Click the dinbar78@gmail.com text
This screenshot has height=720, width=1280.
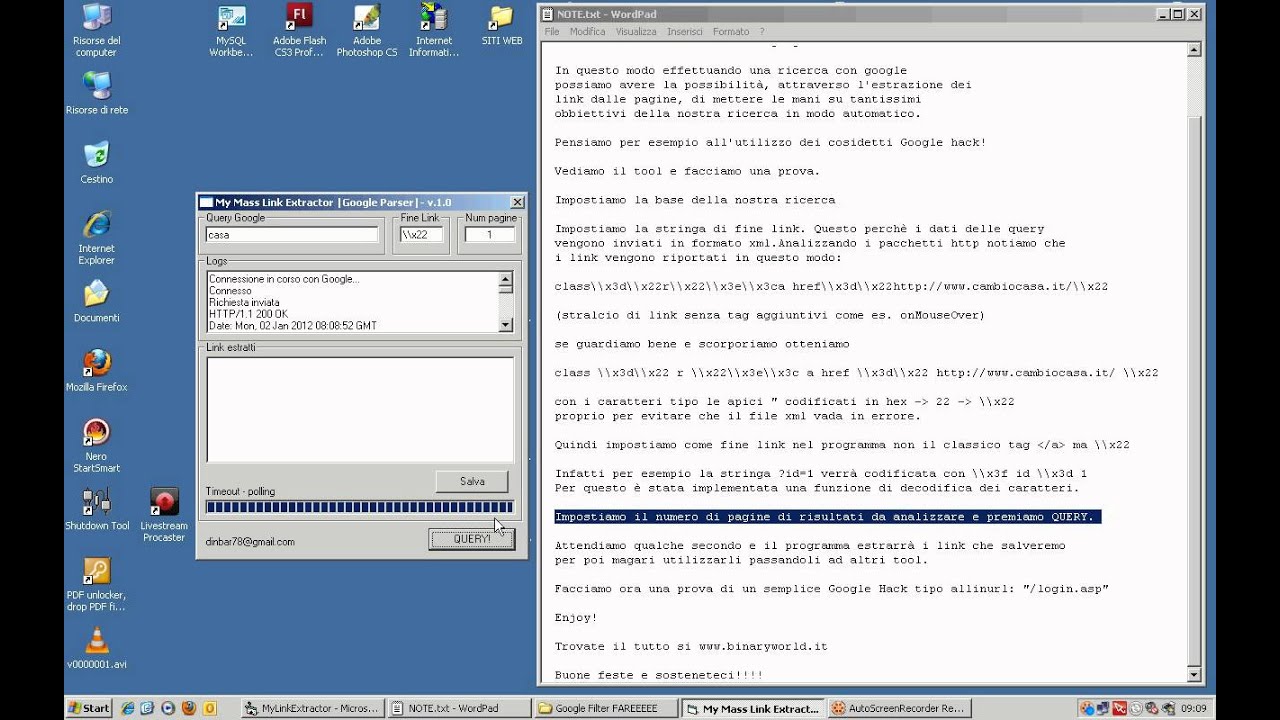(x=250, y=542)
